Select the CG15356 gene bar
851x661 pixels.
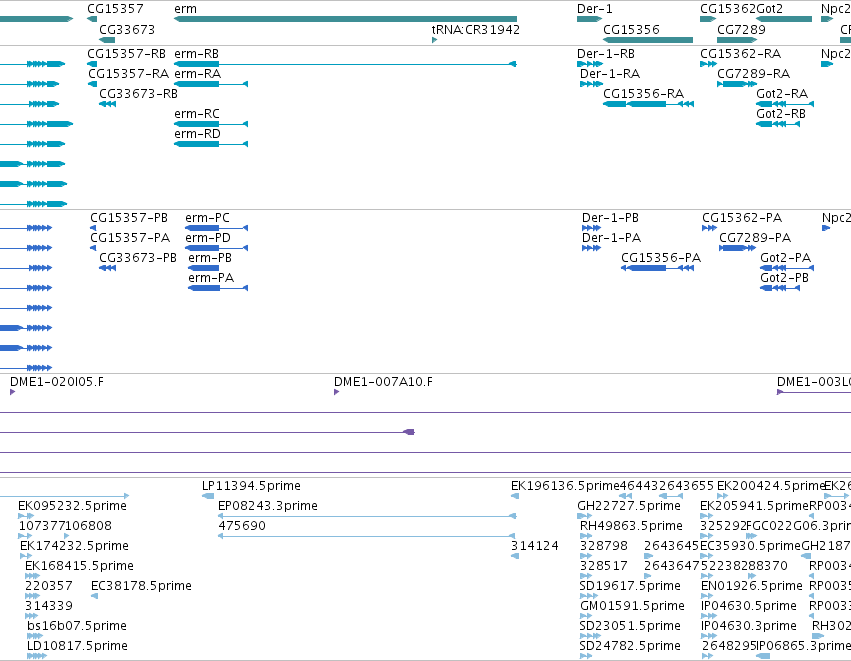(x=648, y=40)
